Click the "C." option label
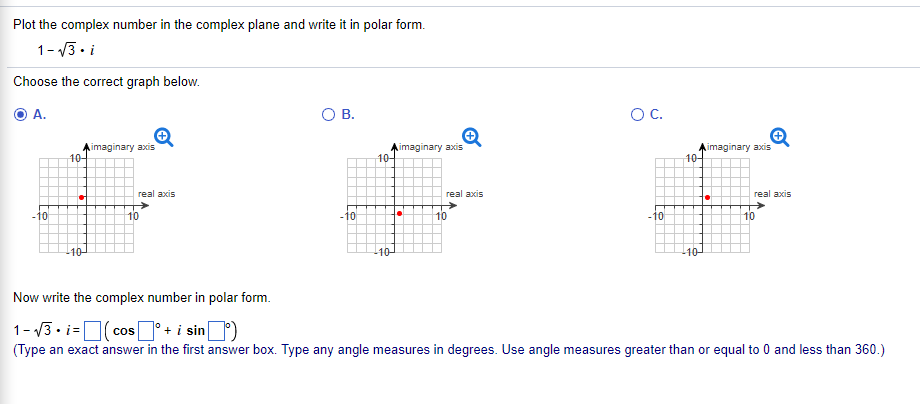This screenshot has width=920, height=404. tap(656, 115)
